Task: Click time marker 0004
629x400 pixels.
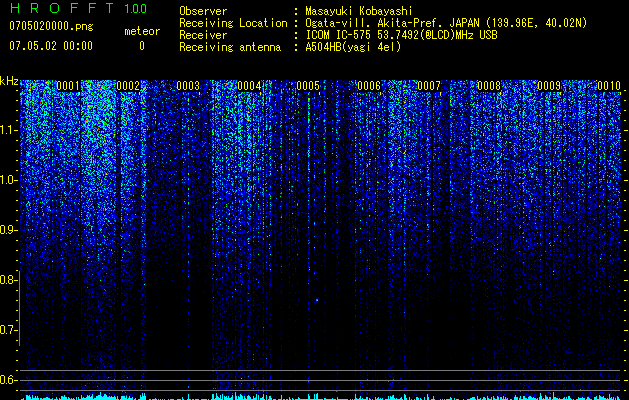Action: pos(249,86)
